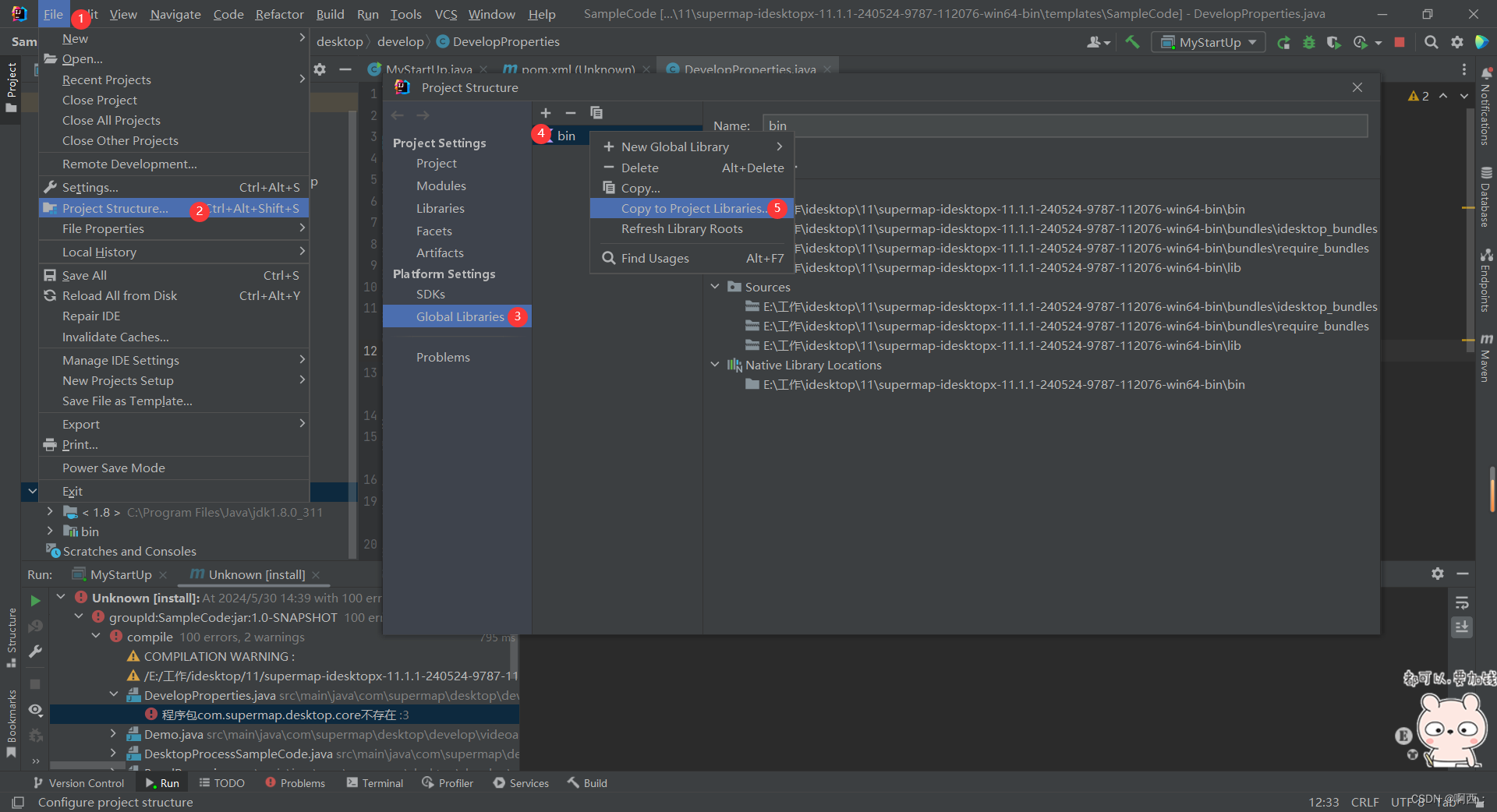Choose Copy to Project Libraries... option
Viewport: 1497px width, 812px height.
[692, 208]
